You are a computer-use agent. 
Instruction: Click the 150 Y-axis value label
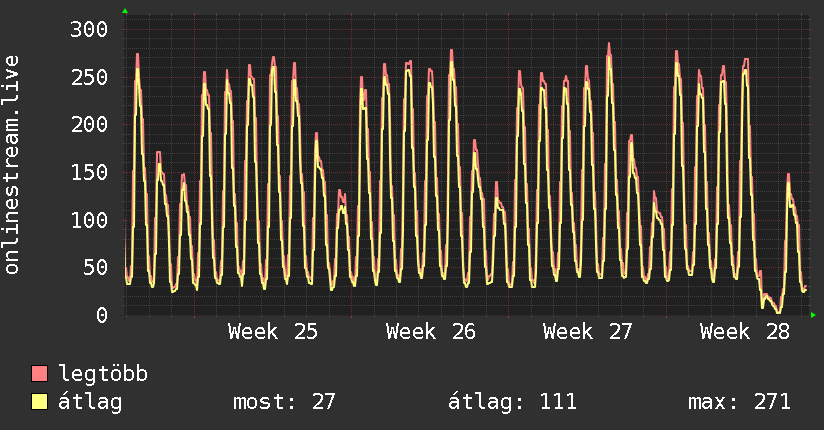(x=89, y=172)
